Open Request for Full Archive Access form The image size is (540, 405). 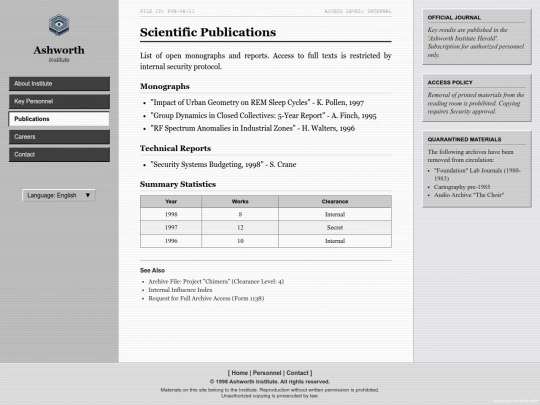coord(206,298)
